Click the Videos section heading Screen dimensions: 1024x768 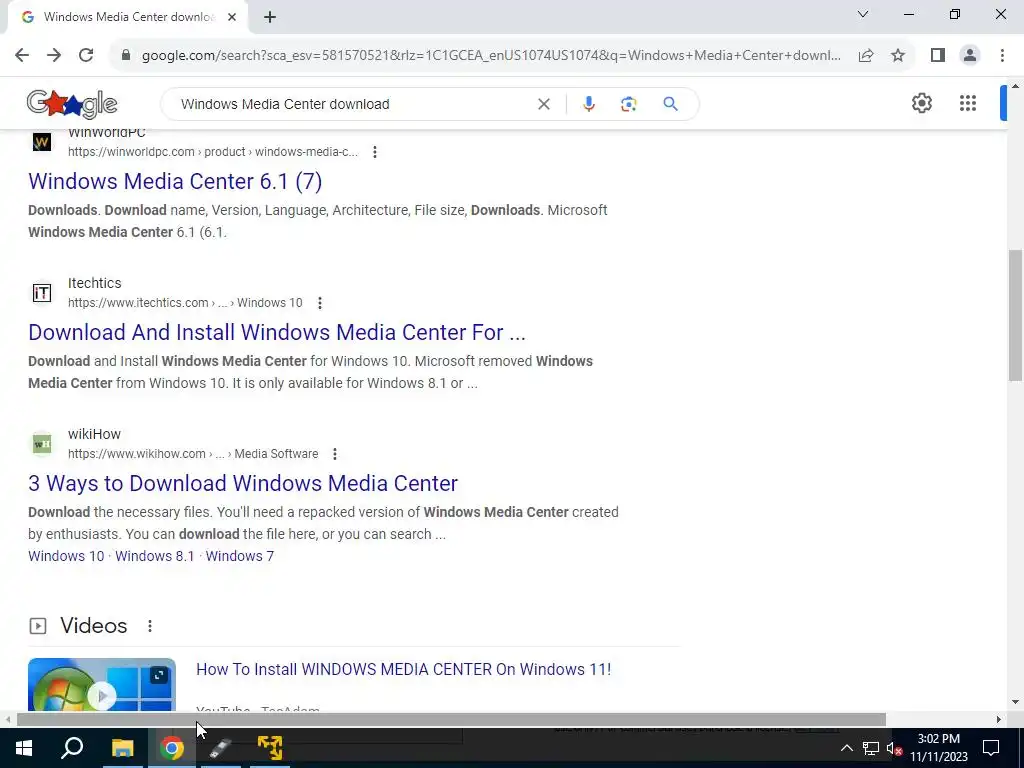[93, 626]
